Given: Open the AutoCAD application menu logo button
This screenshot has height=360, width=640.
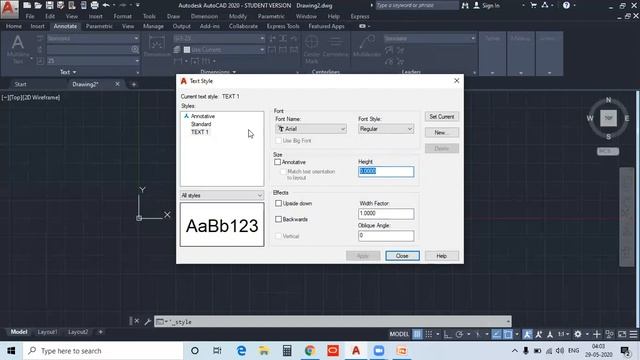Looking at the screenshot, I should pos(9,9).
